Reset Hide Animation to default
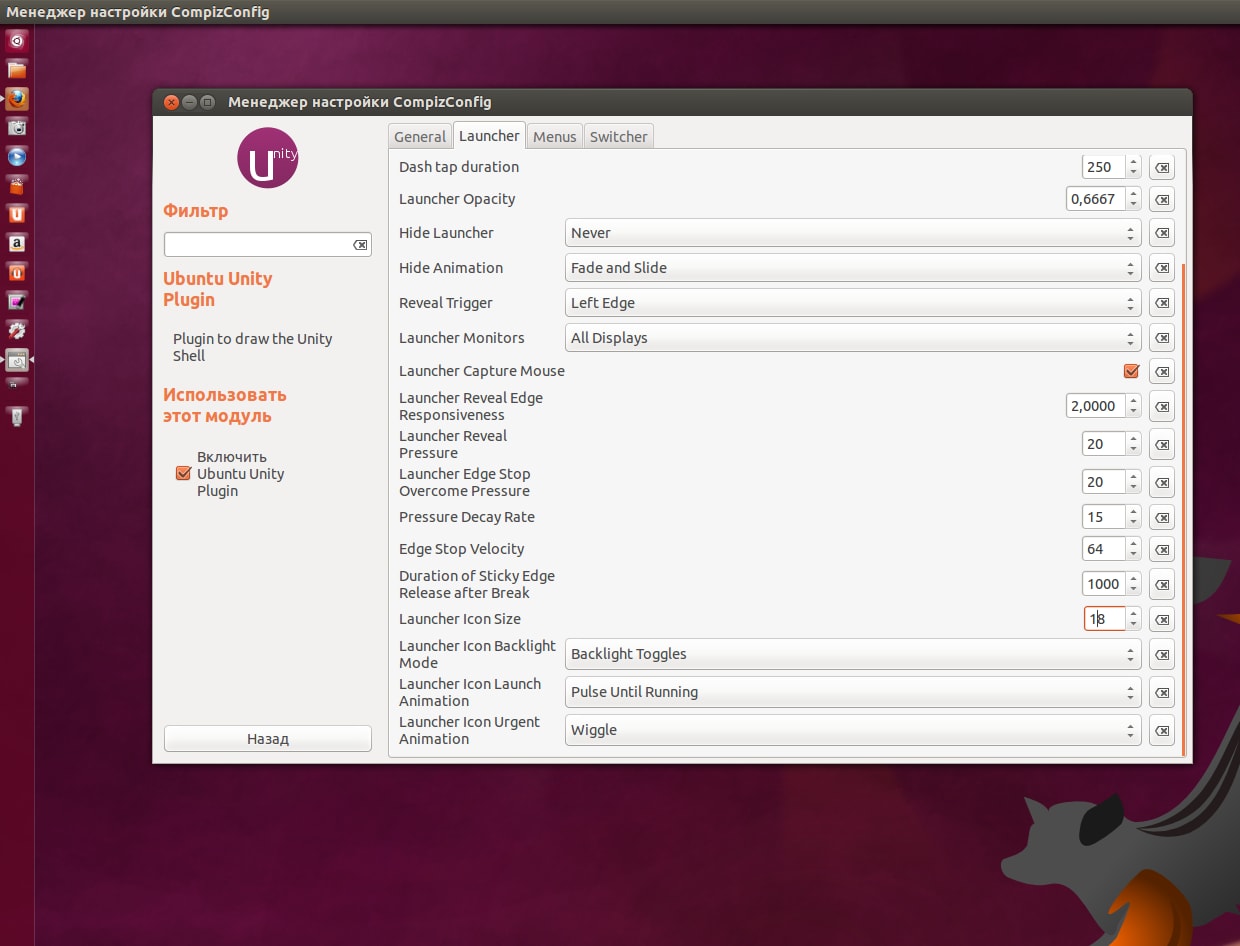 coord(1161,268)
